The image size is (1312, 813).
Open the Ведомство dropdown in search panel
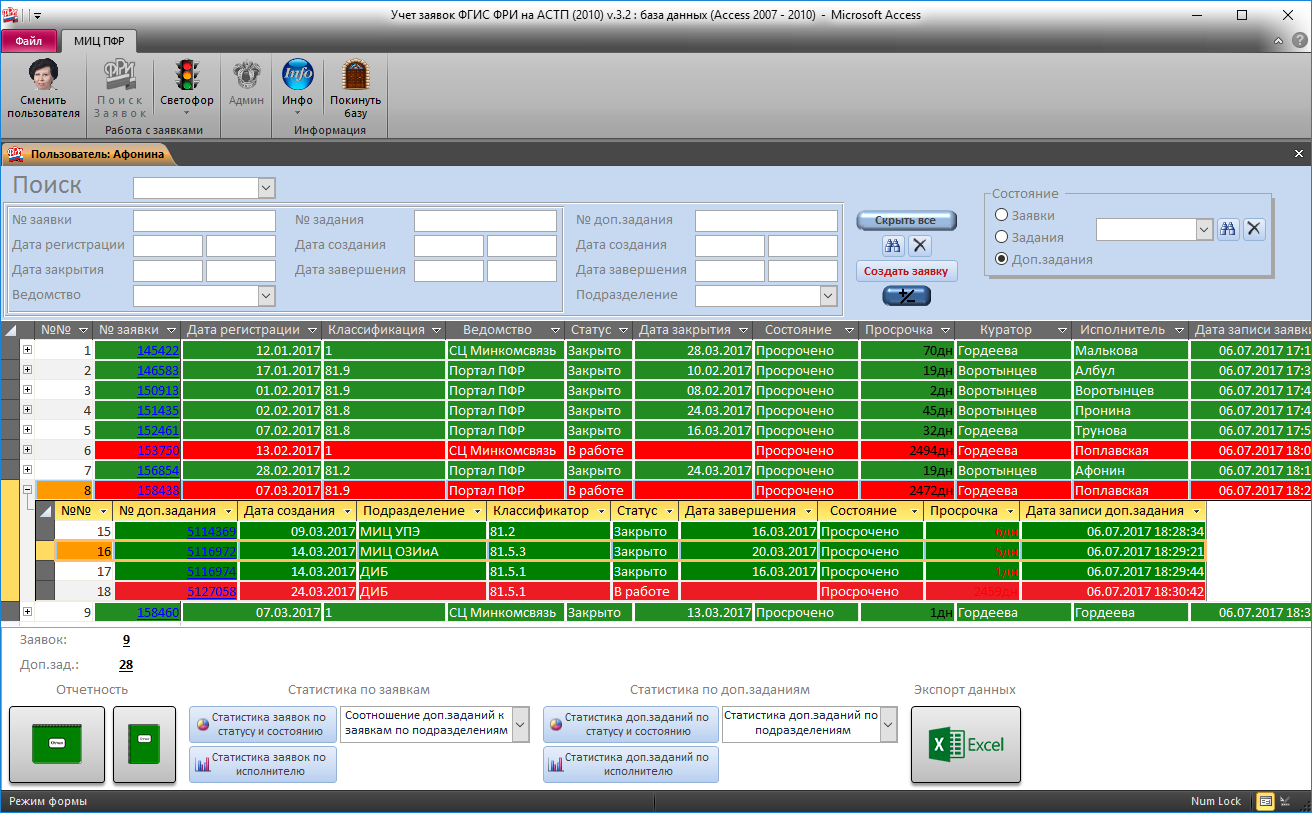[x=265, y=295]
